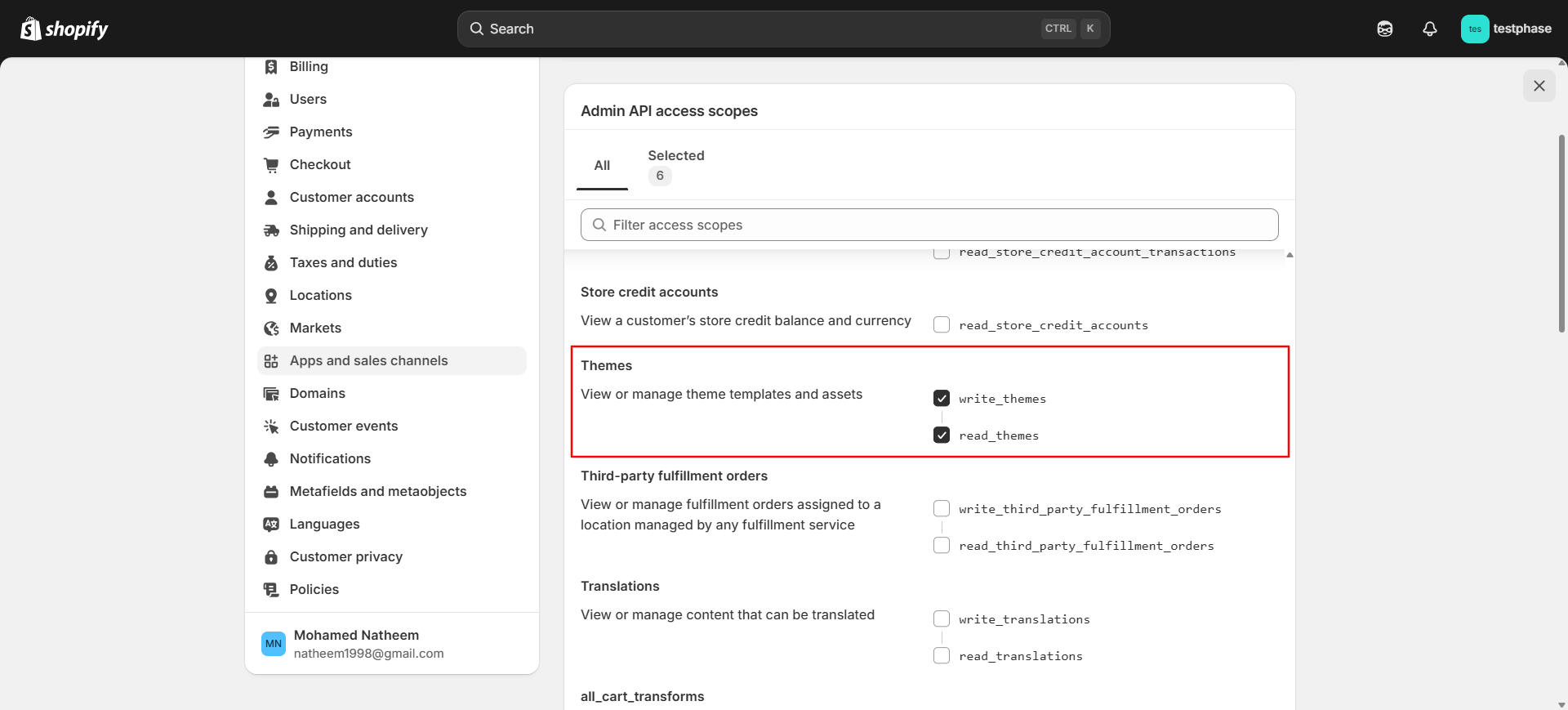
Task: Enable write_translations scope checkbox
Action: [x=942, y=619]
